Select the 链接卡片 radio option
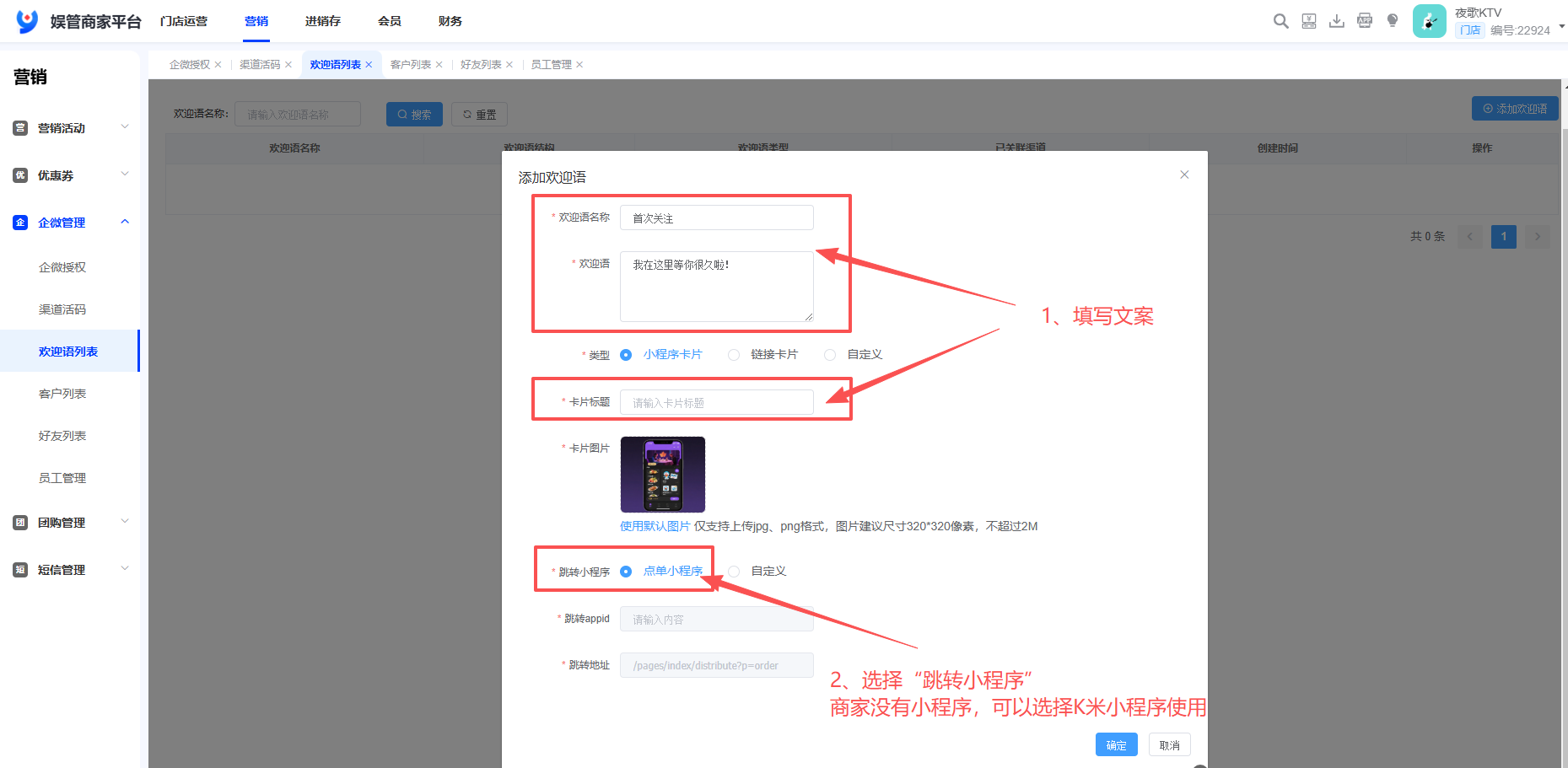This screenshot has width=1568, height=768. tap(733, 354)
